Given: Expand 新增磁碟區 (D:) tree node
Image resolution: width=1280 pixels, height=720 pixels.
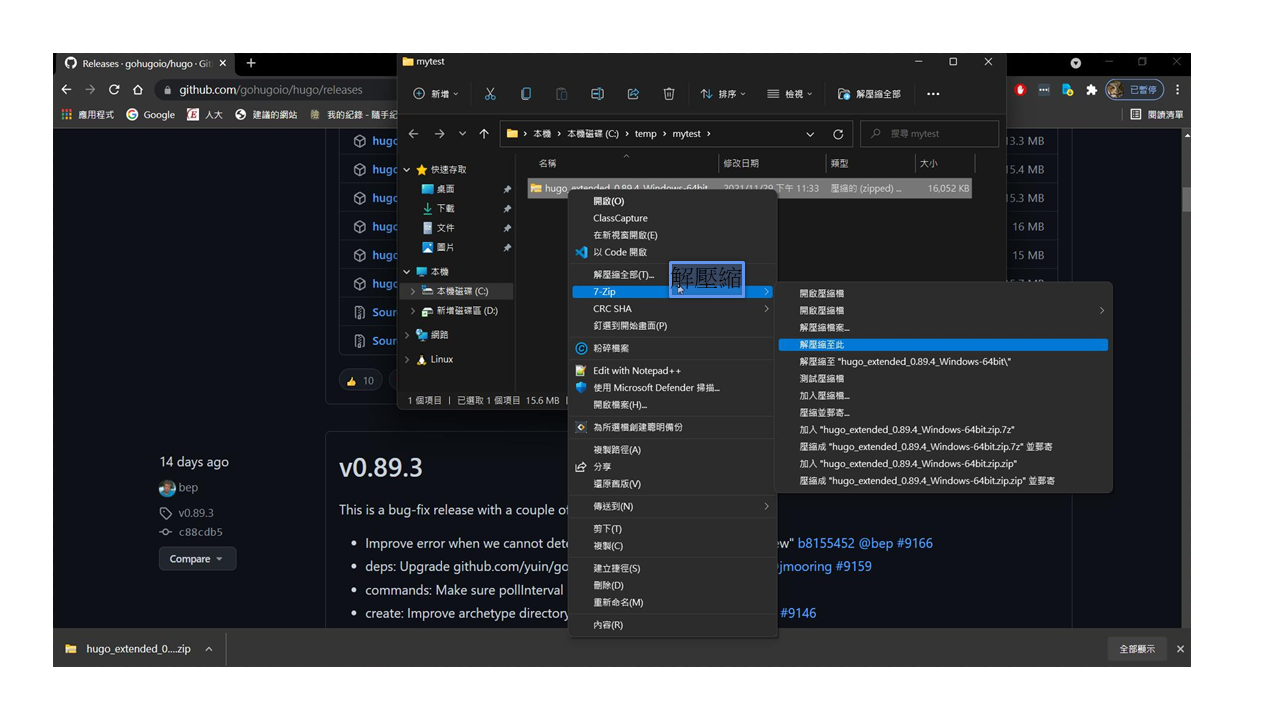Looking at the screenshot, I should (413, 311).
